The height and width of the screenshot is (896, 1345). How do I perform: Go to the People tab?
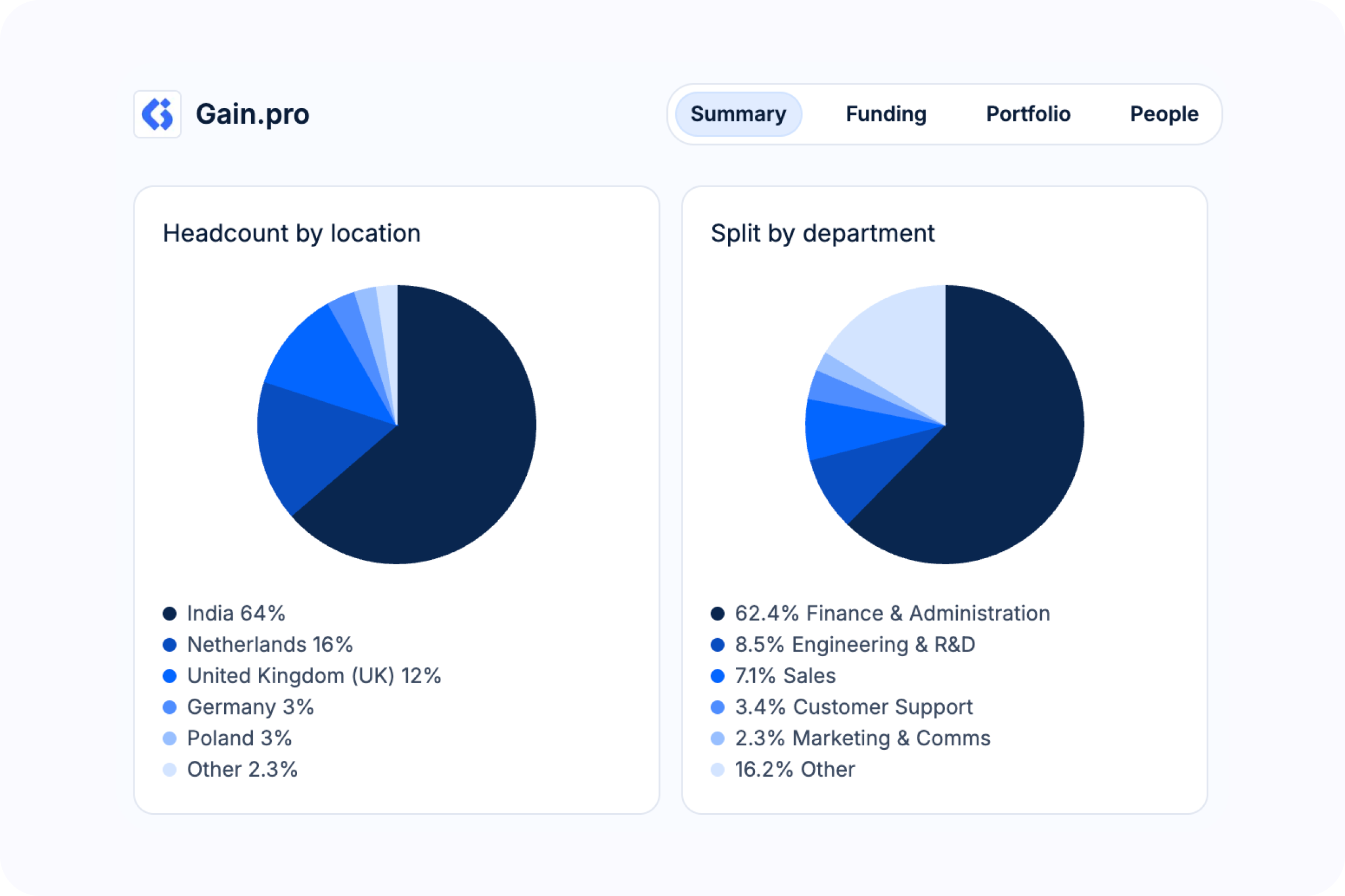click(x=1164, y=114)
